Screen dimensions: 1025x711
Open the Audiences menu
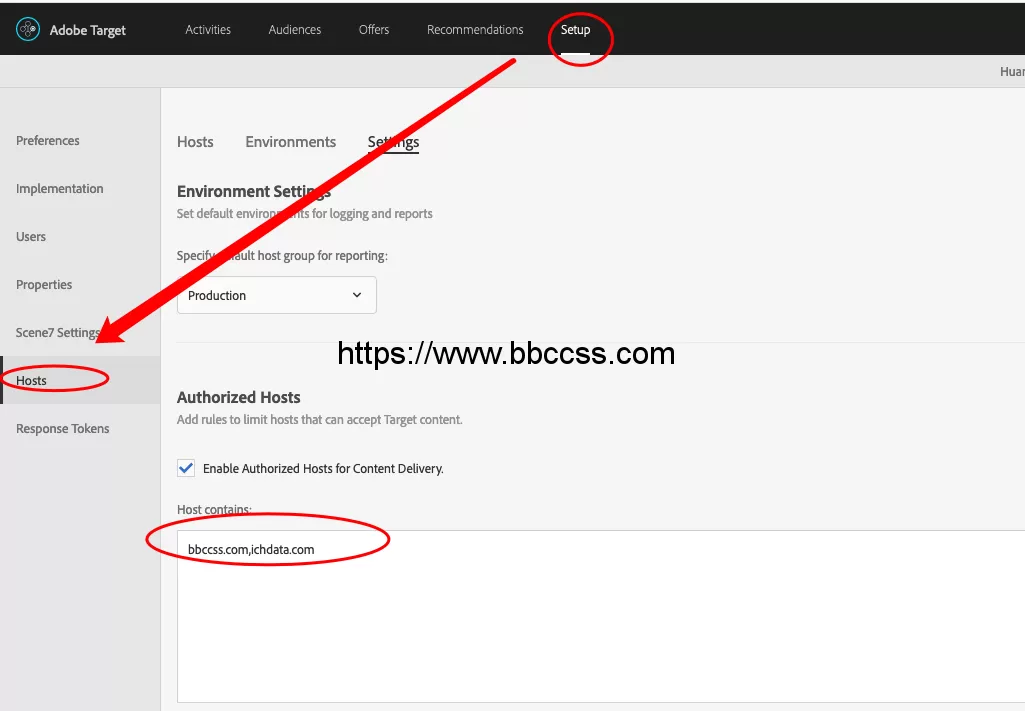pyautogui.click(x=294, y=29)
